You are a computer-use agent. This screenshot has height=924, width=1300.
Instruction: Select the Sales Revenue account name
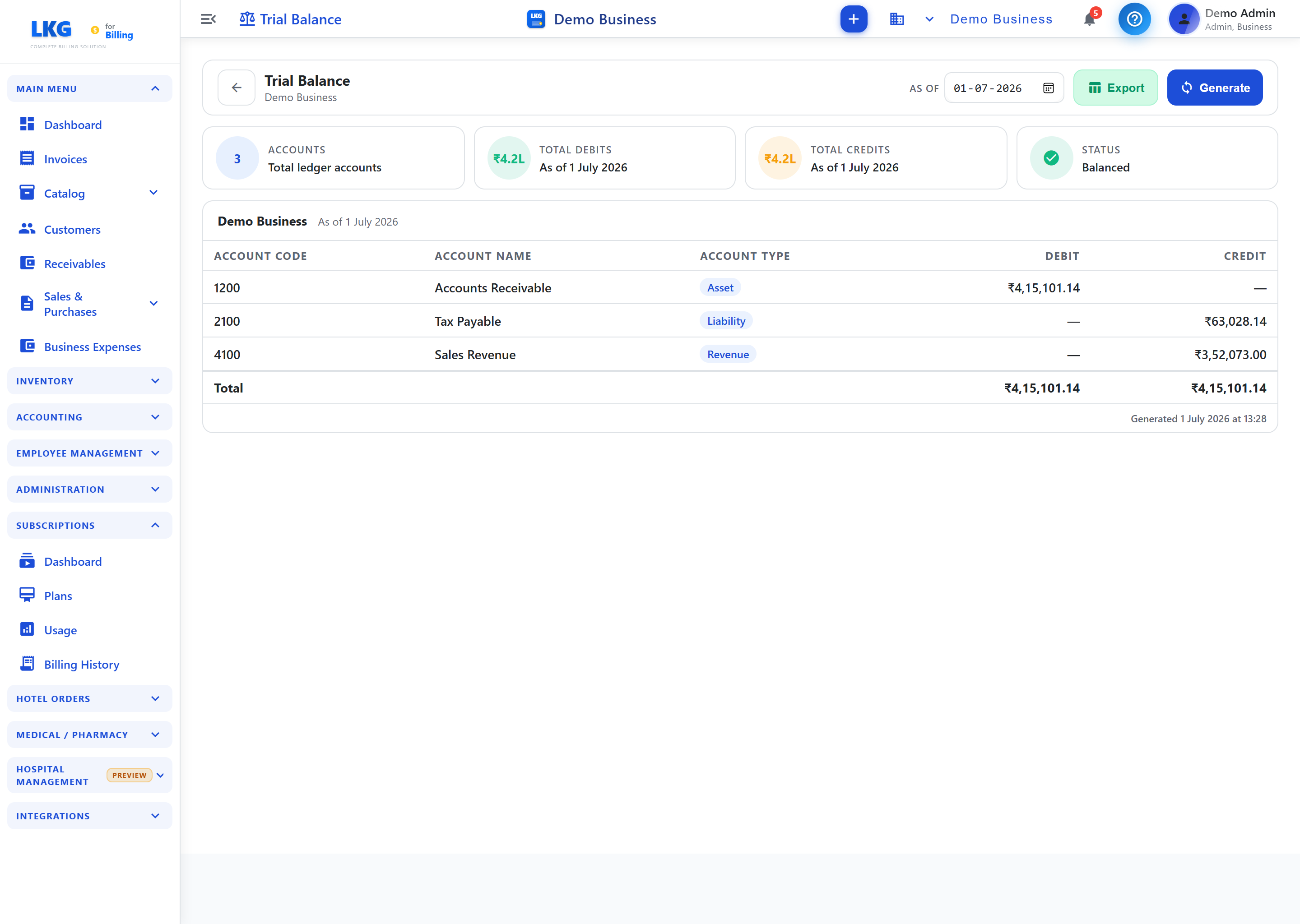pyautogui.click(x=475, y=355)
